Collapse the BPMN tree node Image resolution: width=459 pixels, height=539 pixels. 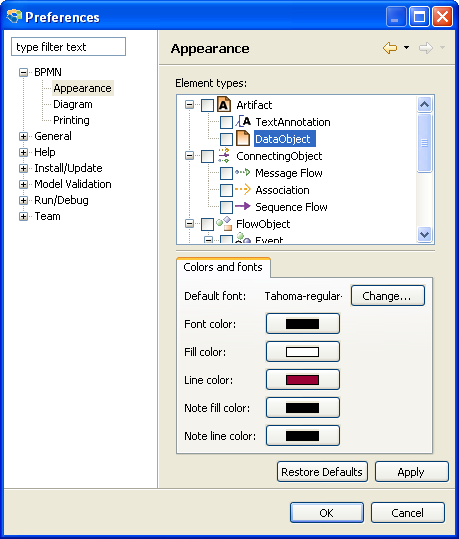[23, 73]
